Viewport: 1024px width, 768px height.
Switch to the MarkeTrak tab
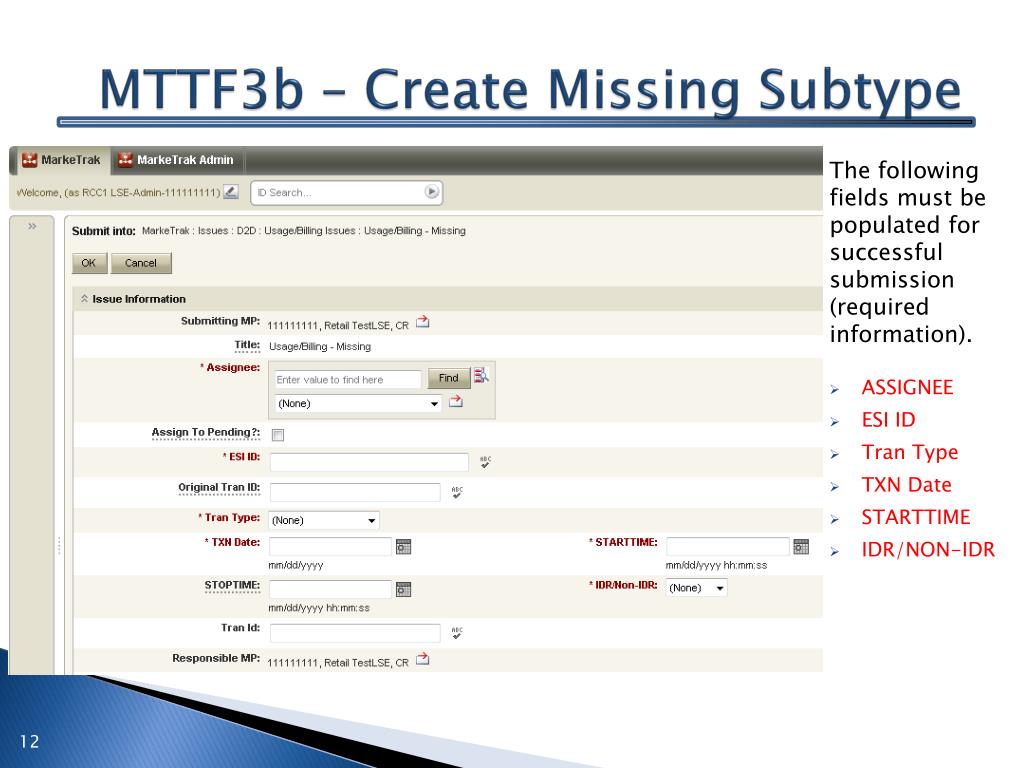[x=61, y=160]
